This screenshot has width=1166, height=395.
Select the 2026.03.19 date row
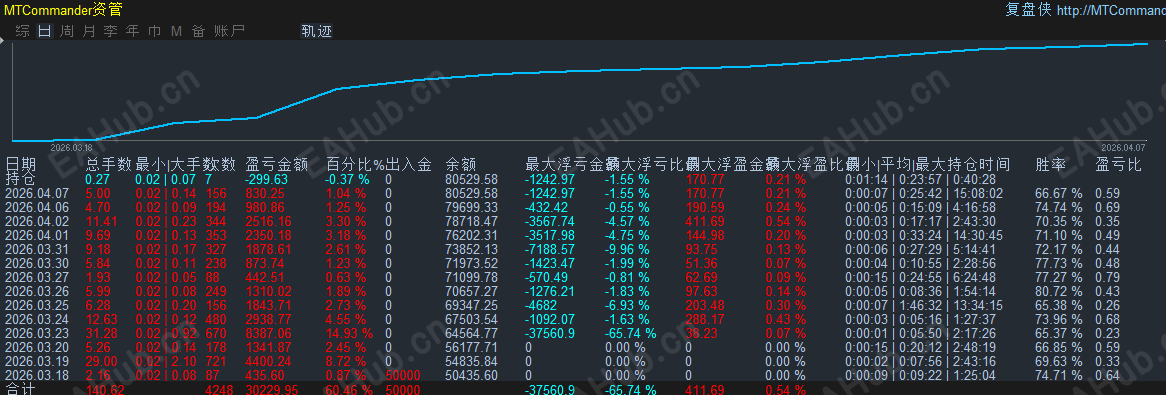pyautogui.click(x=36, y=361)
